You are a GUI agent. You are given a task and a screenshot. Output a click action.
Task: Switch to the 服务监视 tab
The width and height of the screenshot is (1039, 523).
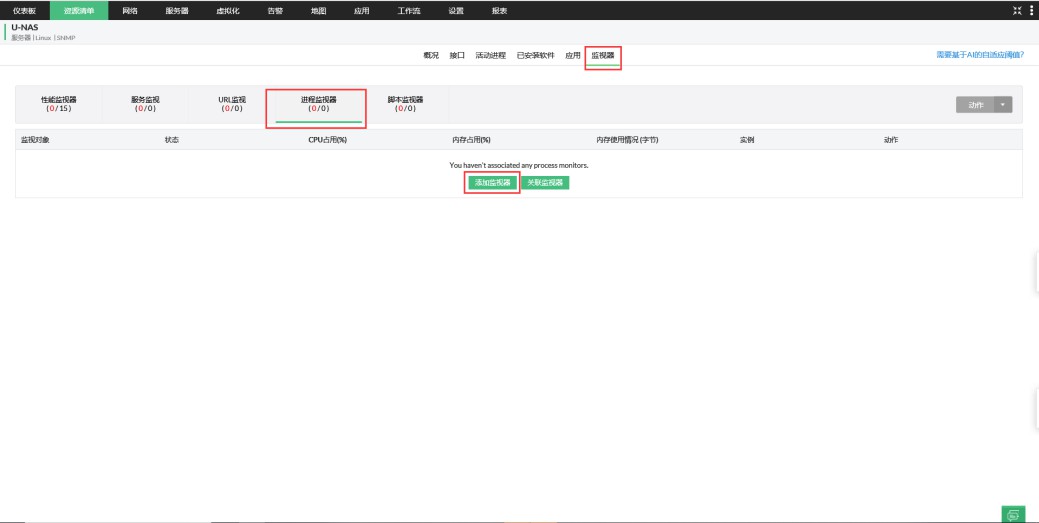(145, 104)
